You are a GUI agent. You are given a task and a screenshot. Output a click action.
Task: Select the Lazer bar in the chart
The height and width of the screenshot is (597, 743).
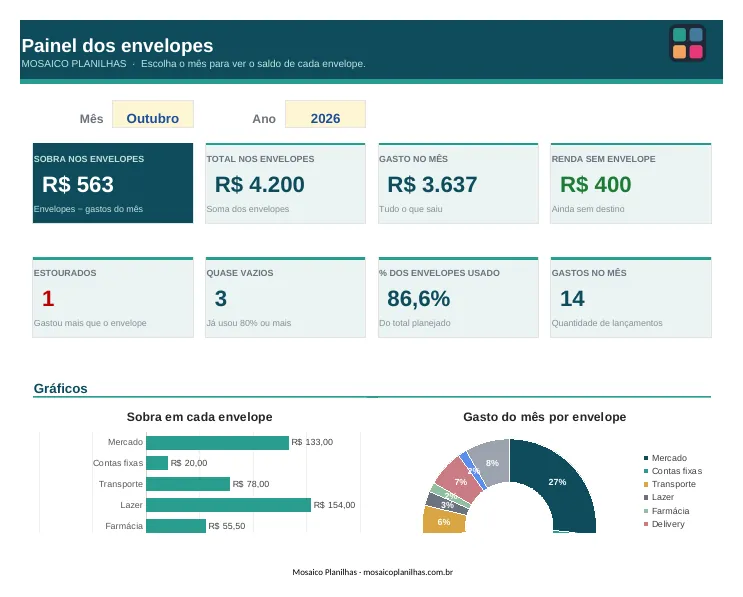point(228,505)
